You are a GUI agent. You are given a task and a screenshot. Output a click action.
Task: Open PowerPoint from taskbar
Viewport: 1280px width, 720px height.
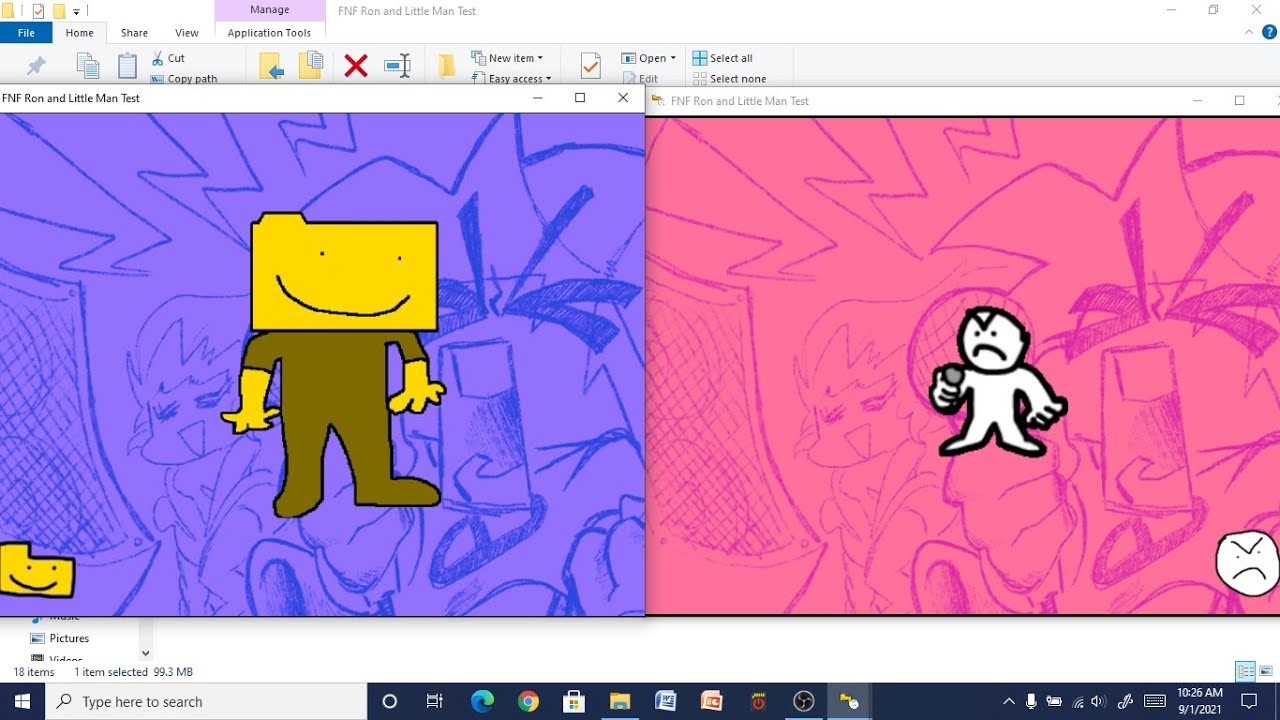(712, 701)
